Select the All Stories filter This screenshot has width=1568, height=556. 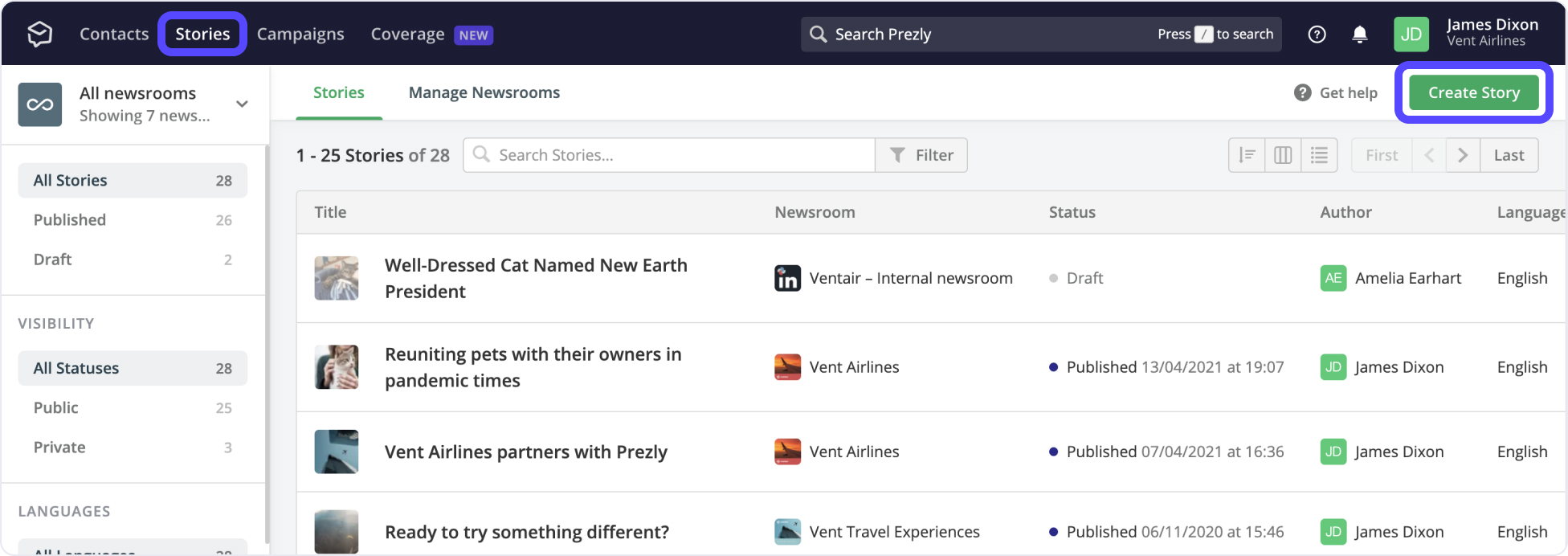pyautogui.click(x=133, y=180)
